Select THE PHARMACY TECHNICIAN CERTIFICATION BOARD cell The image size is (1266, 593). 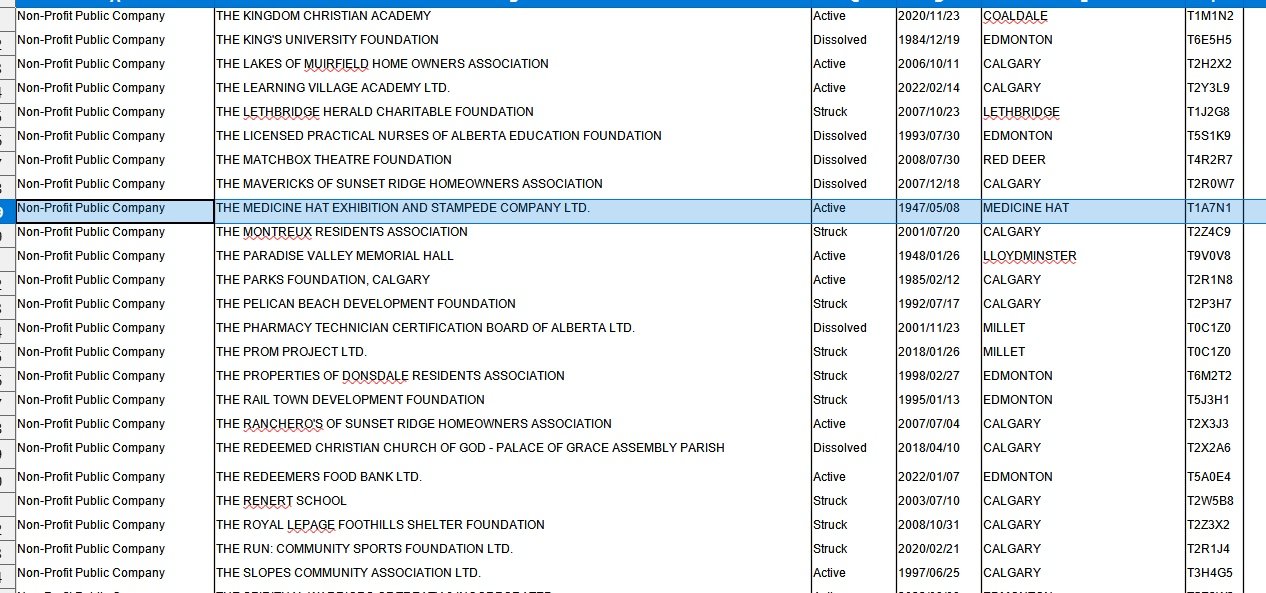[512, 328]
